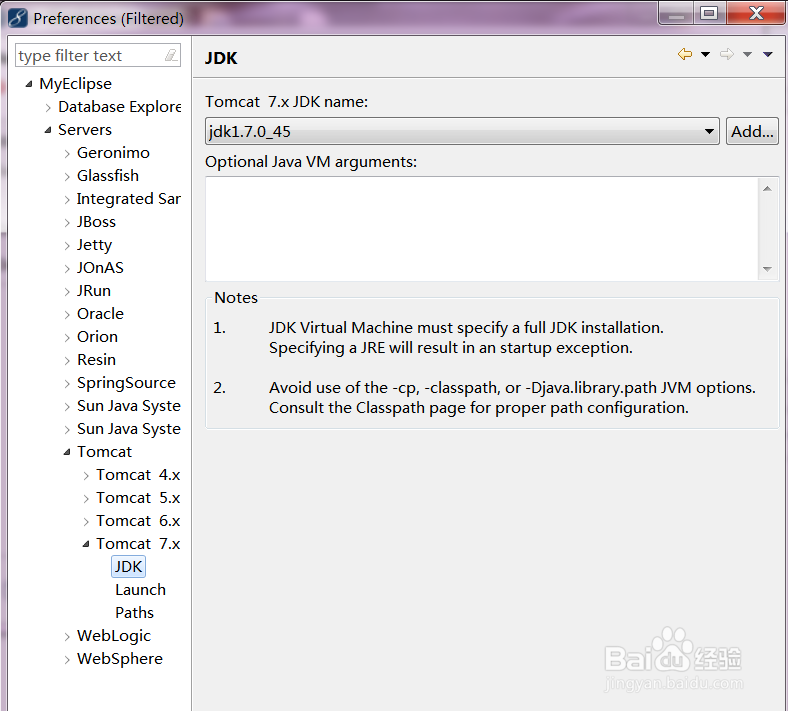Select the JBoss tree item
Image resolution: width=788 pixels, height=711 pixels.
(96, 222)
